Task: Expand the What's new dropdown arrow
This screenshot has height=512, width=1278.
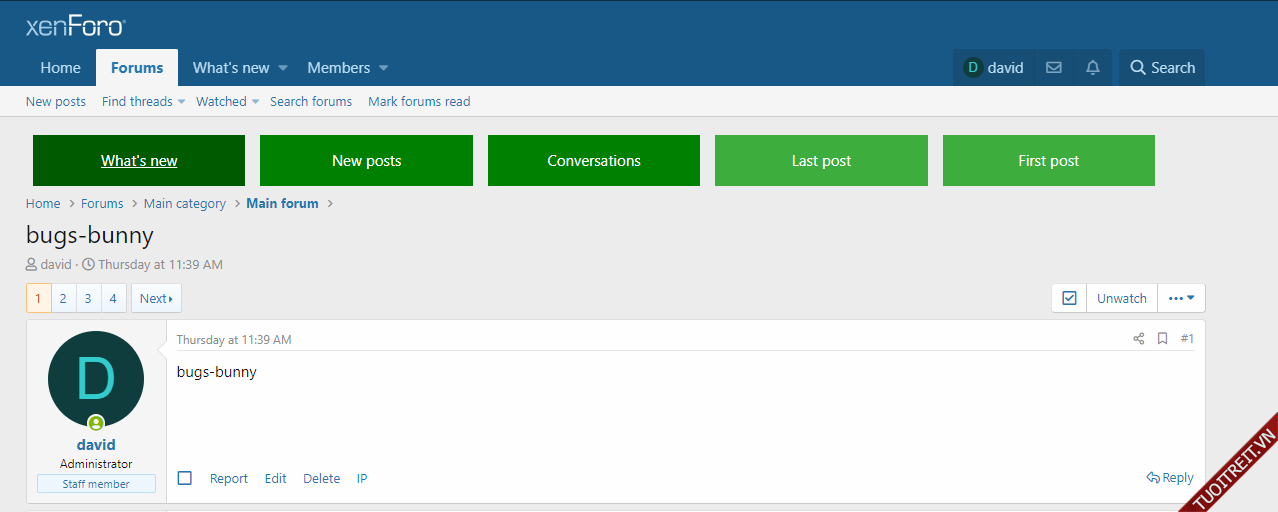Action: point(283,68)
